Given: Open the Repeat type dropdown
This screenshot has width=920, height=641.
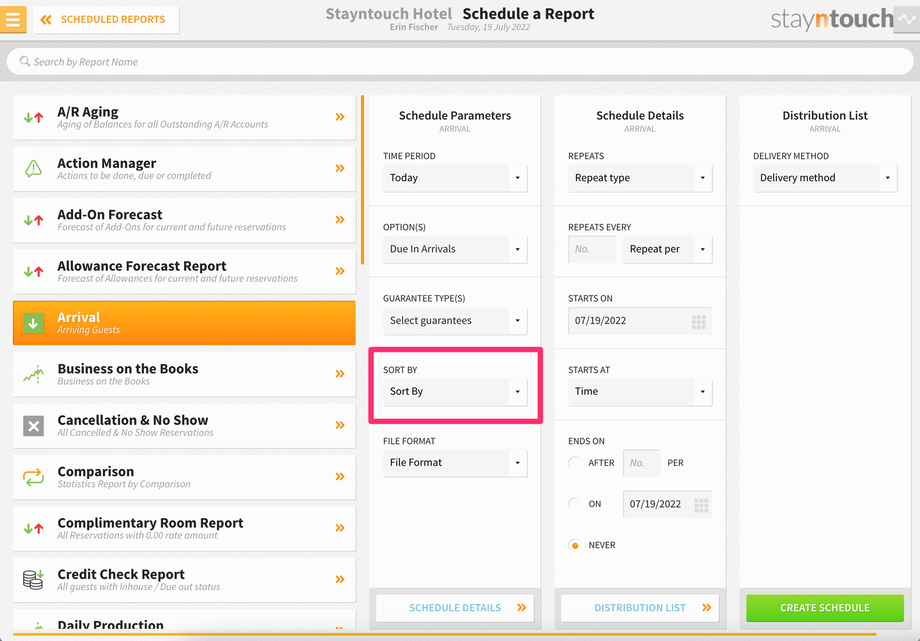Looking at the screenshot, I should (x=640, y=178).
